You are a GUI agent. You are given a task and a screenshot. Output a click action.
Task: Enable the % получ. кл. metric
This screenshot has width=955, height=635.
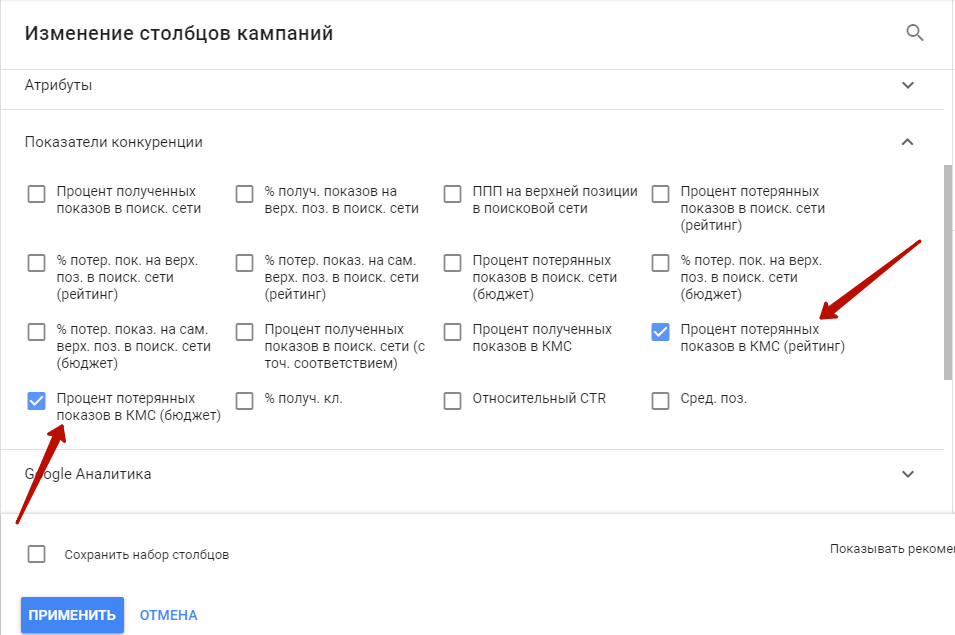[244, 400]
